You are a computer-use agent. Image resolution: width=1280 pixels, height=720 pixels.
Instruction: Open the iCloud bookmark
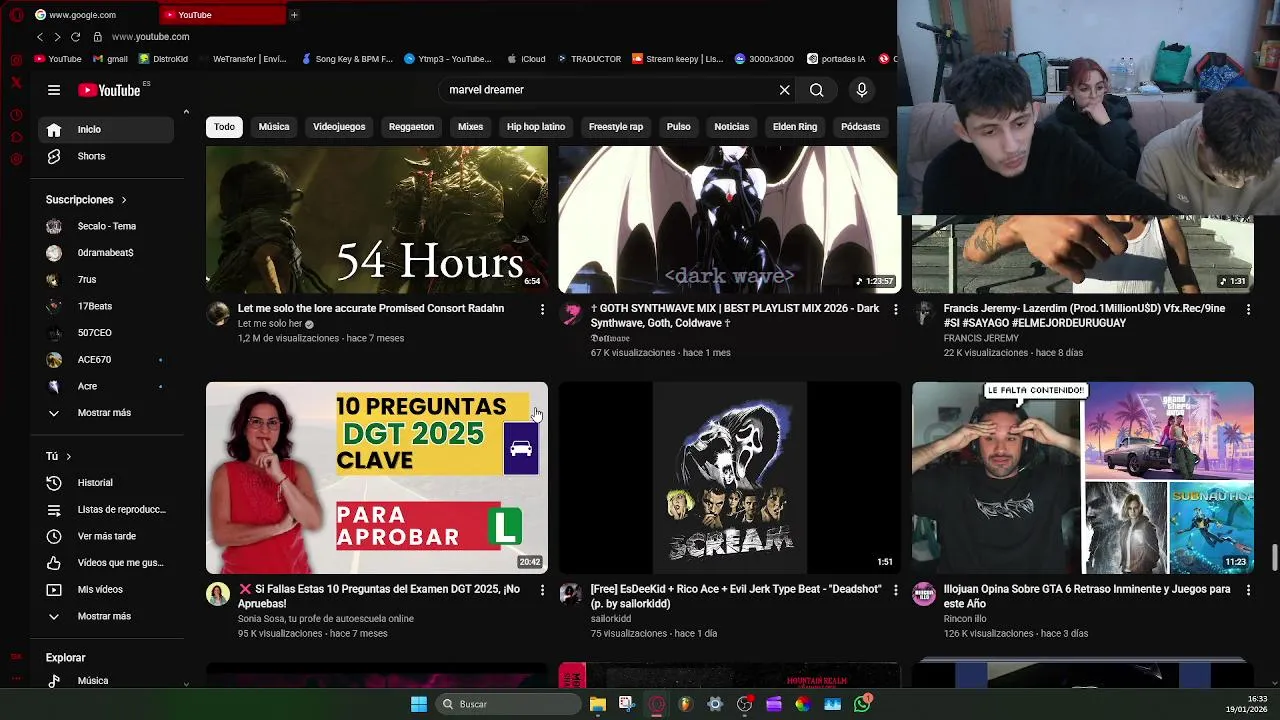526,59
